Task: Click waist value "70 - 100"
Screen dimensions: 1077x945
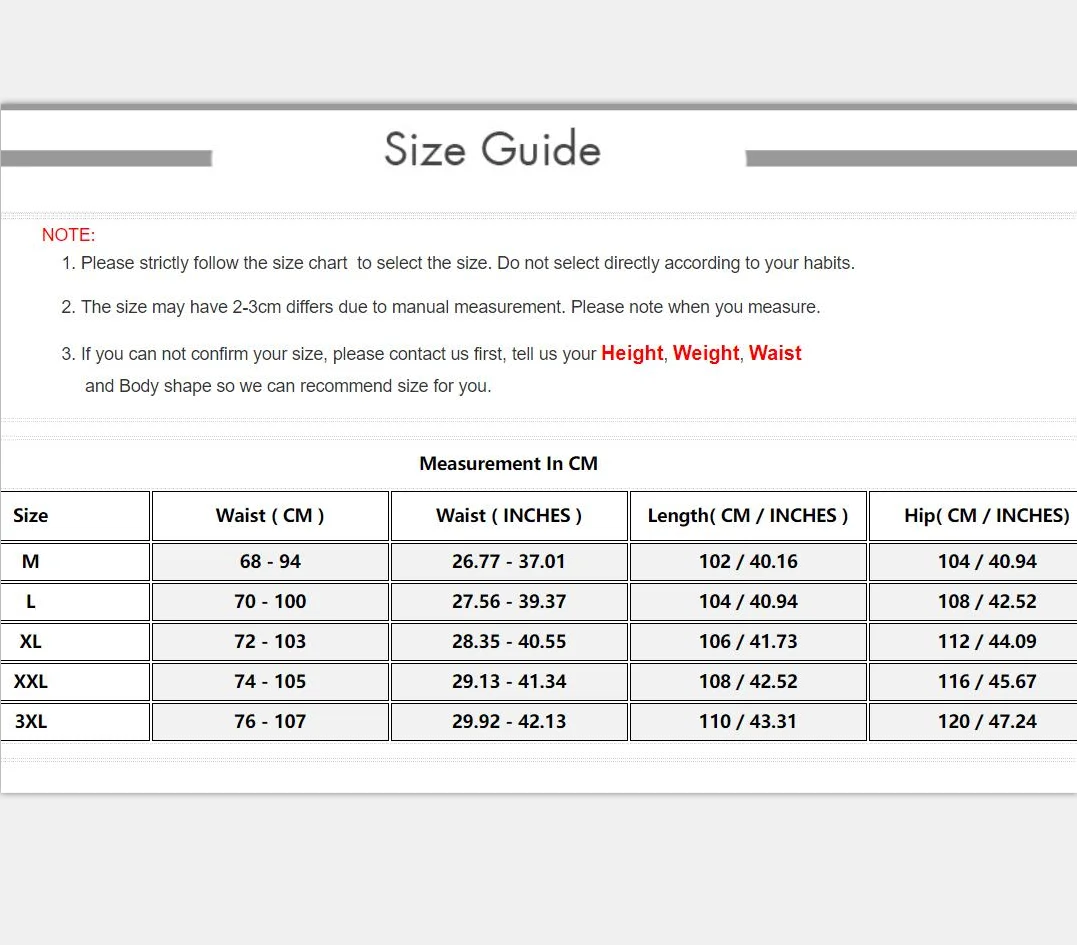Action: click(x=270, y=602)
